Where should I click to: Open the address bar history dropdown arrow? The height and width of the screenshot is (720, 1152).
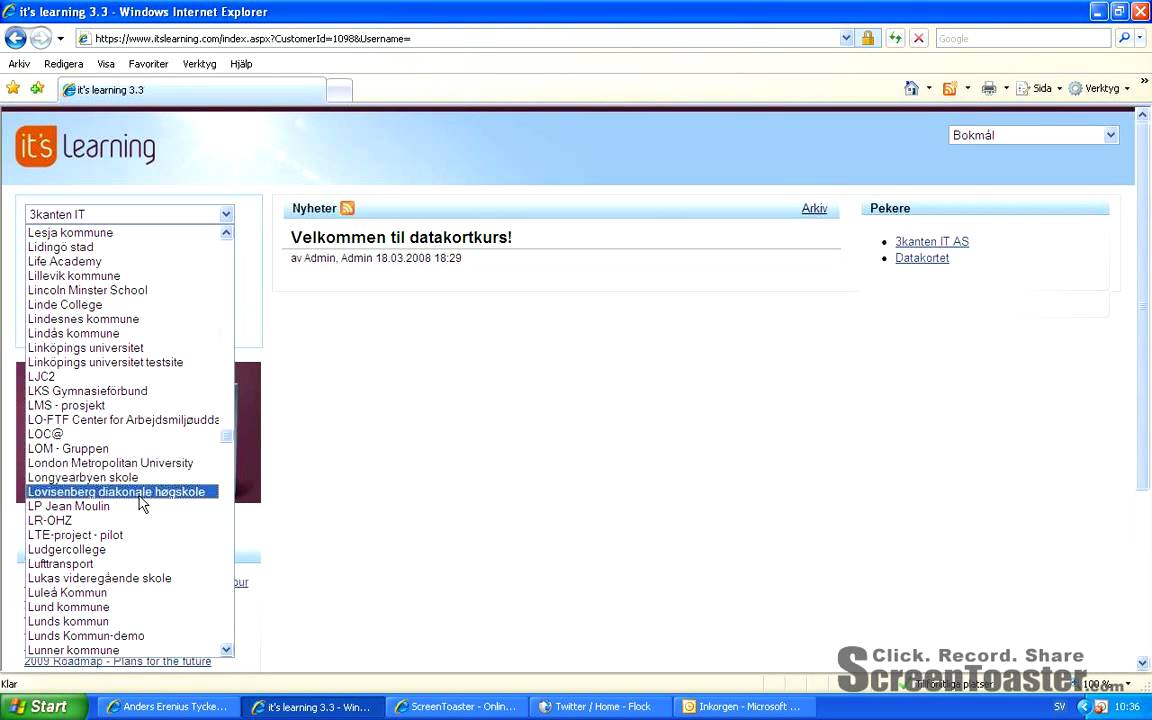846,38
